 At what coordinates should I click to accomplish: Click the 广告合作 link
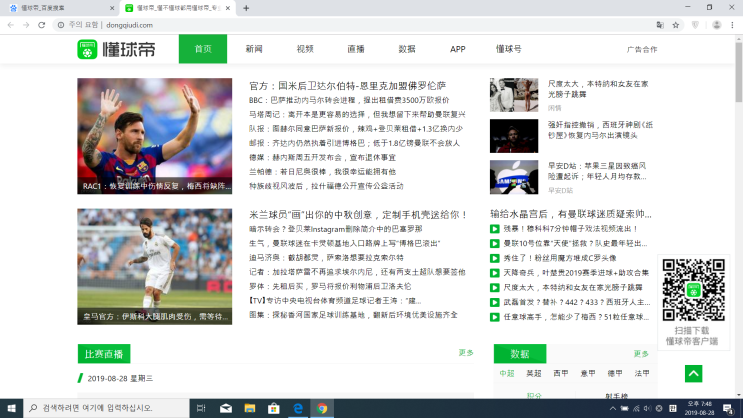pyautogui.click(x=642, y=49)
